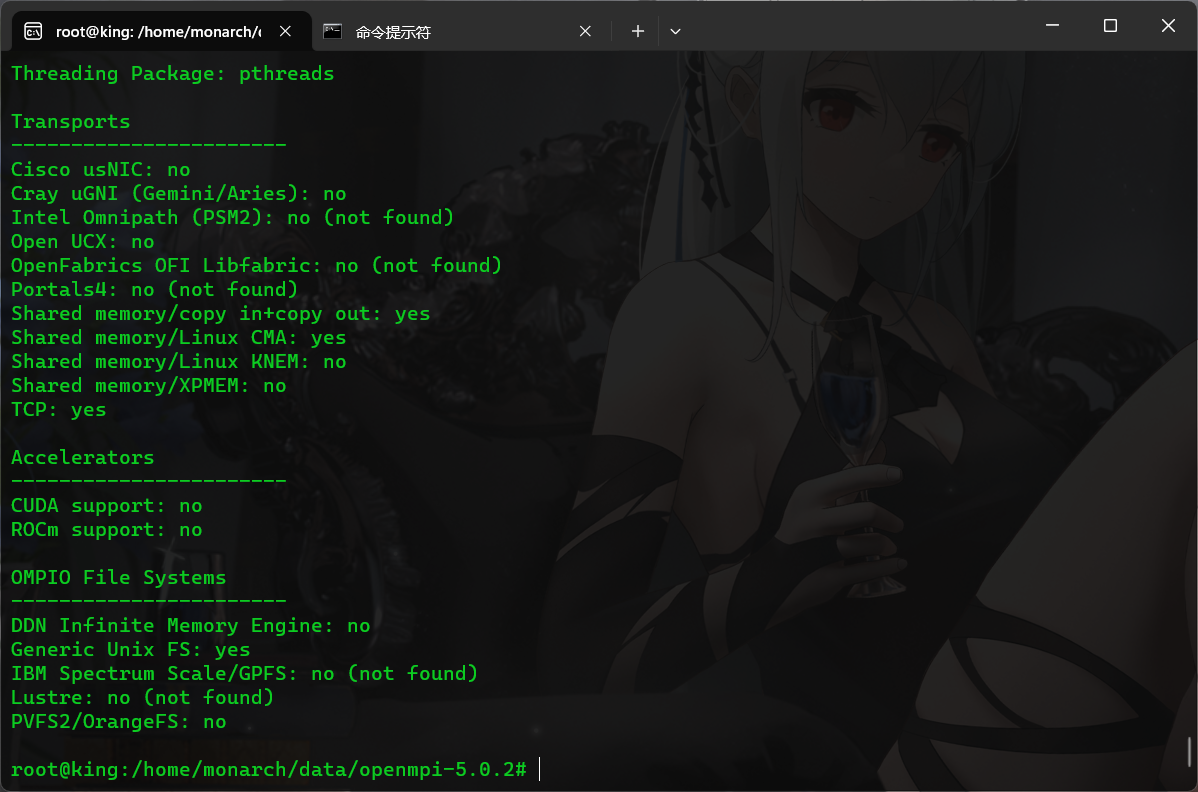1198x792 pixels.
Task: Click the 'Shared memory/Linux CMA: yes' line
Action: coord(179,338)
